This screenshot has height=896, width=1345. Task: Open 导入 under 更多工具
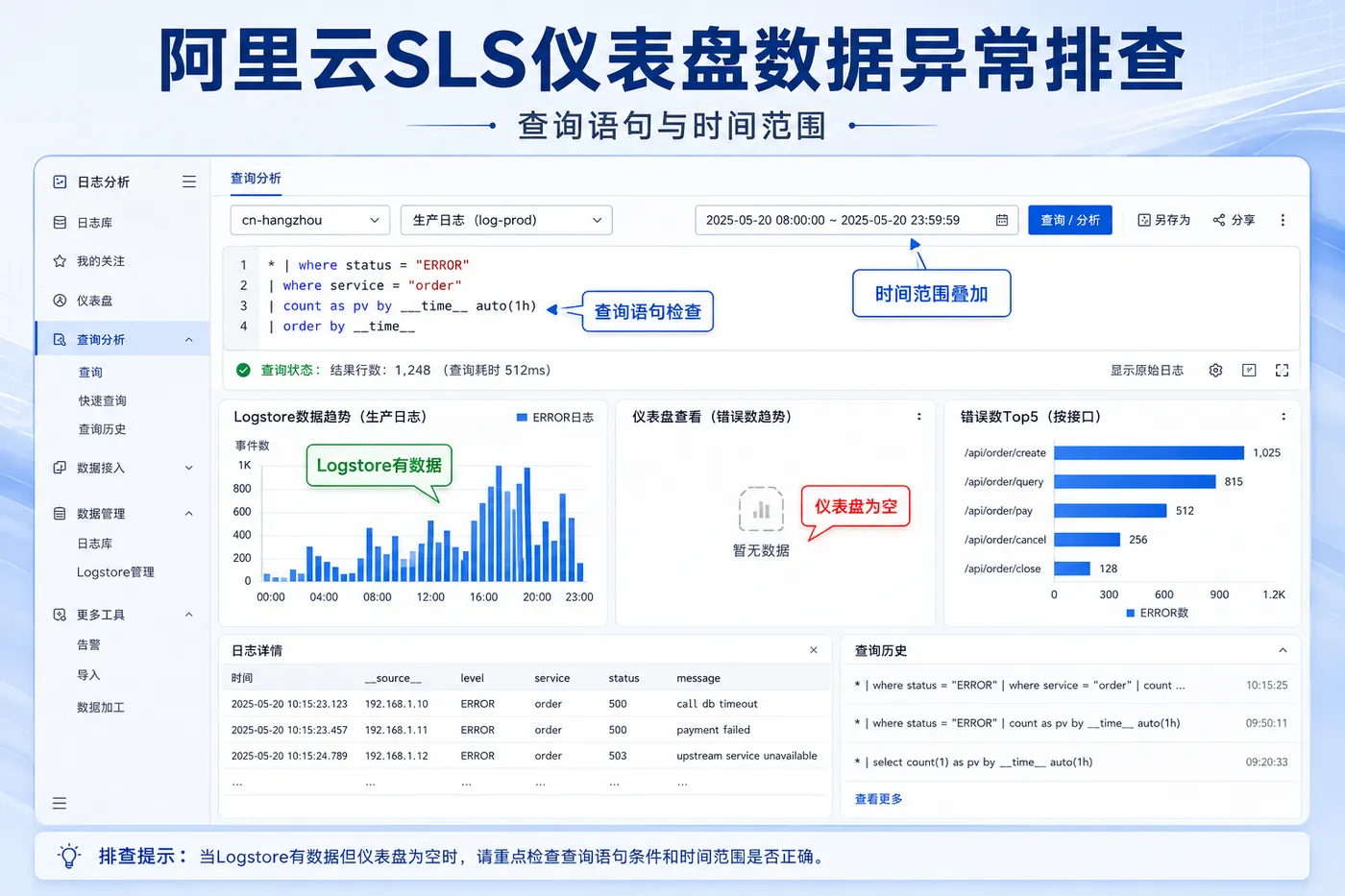88,675
